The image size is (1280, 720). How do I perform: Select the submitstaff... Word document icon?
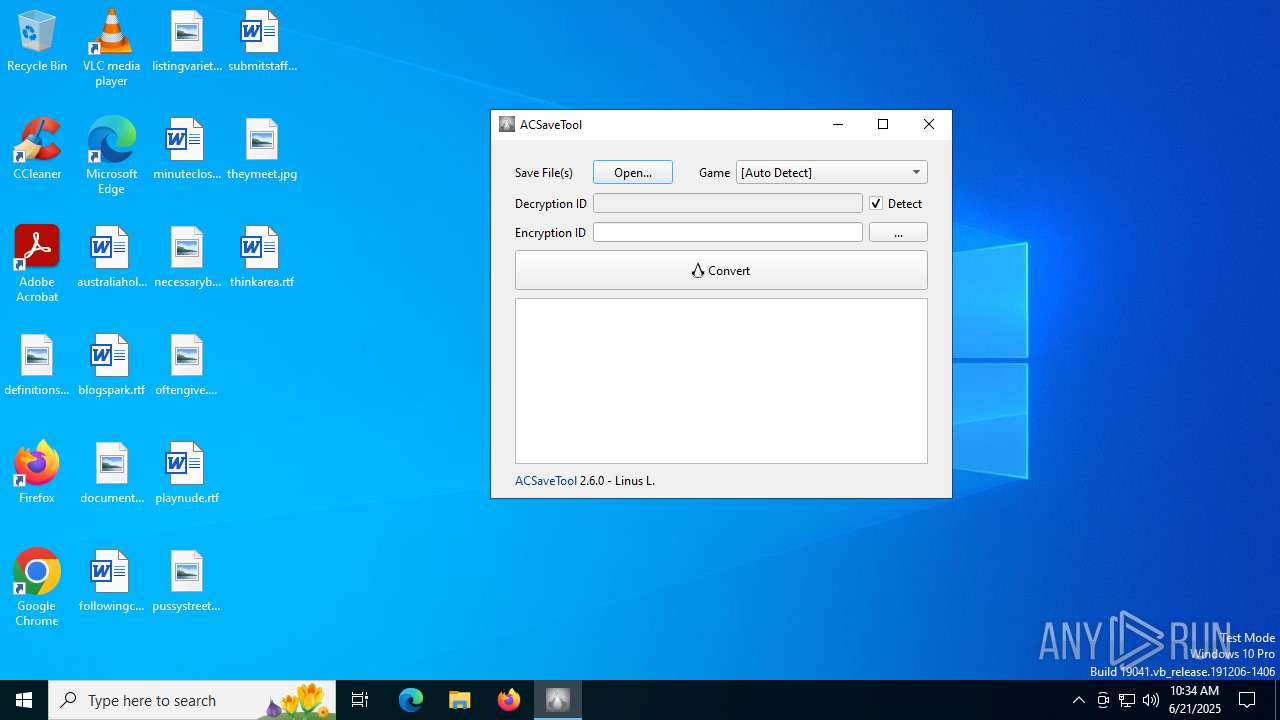(x=262, y=42)
